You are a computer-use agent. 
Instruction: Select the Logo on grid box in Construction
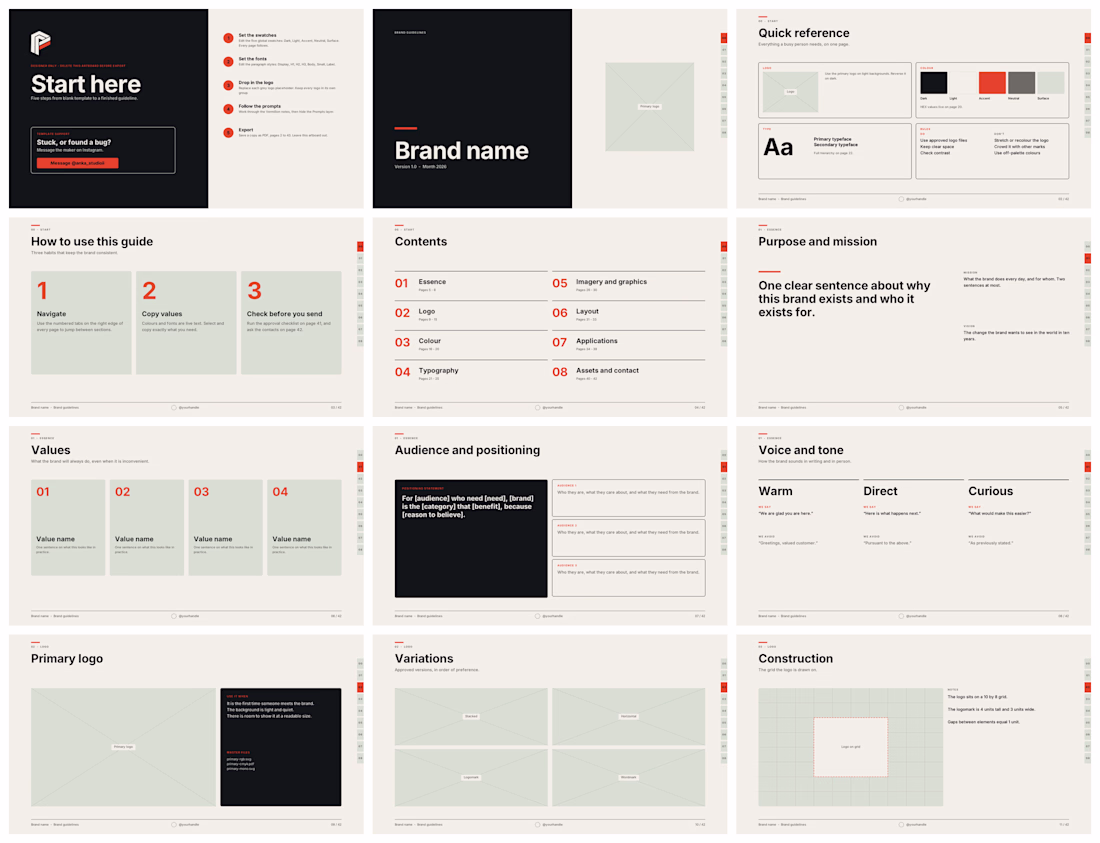[851, 747]
